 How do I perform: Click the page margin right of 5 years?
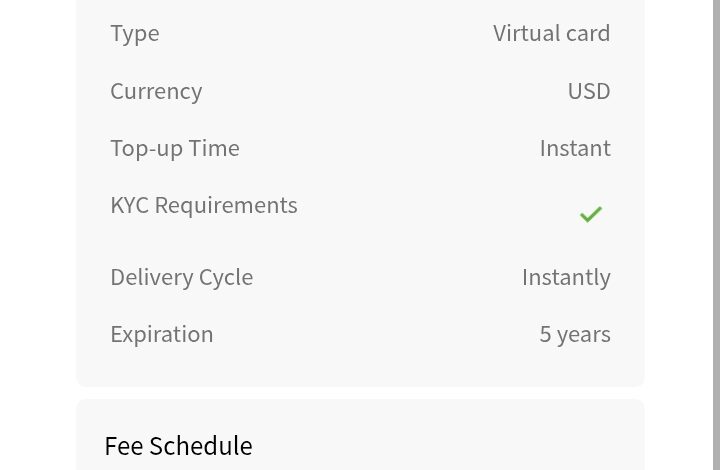pos(682,334)
